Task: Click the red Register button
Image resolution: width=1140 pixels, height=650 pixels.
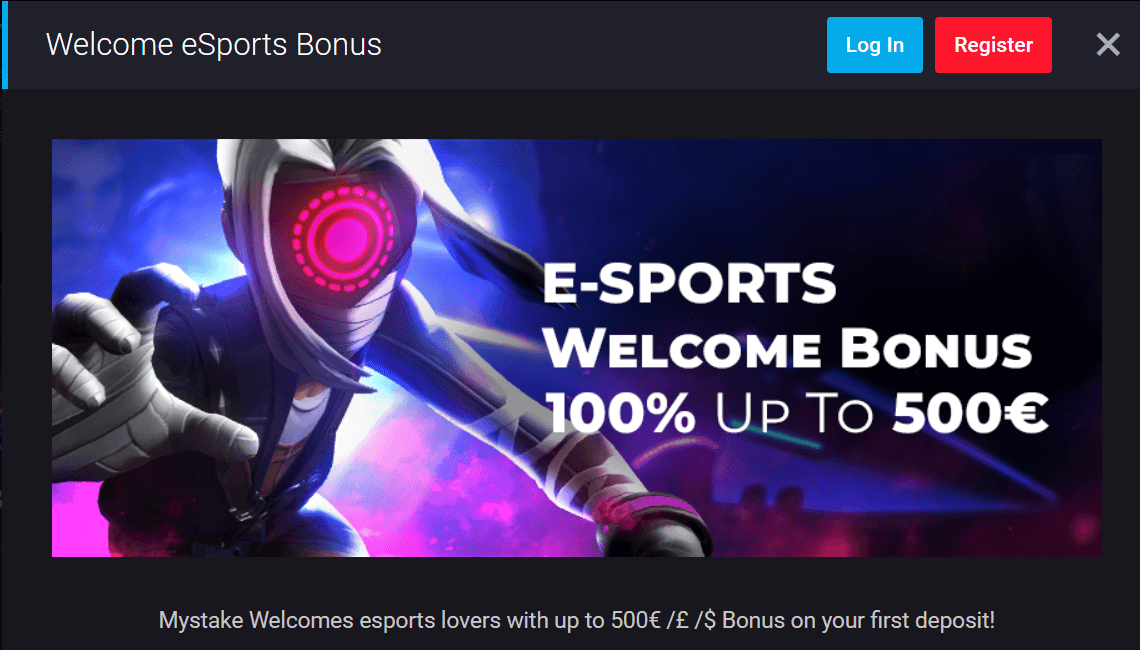Action: click(993, 45)
